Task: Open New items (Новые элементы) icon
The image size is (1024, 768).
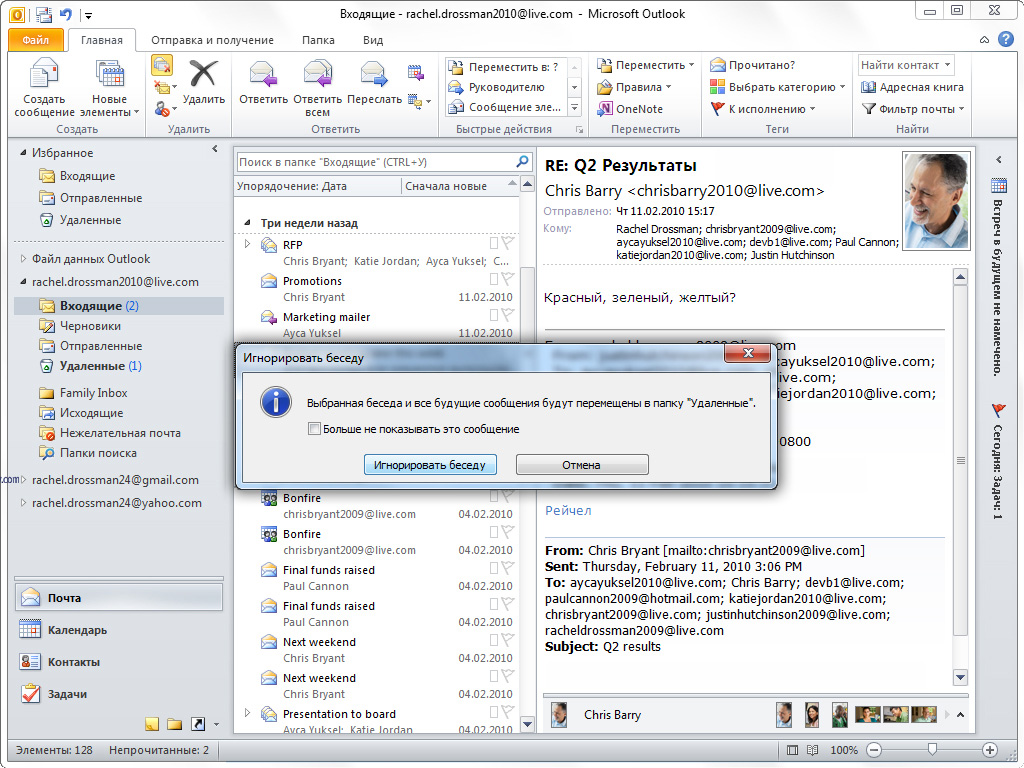Action: tap(109, 74)
